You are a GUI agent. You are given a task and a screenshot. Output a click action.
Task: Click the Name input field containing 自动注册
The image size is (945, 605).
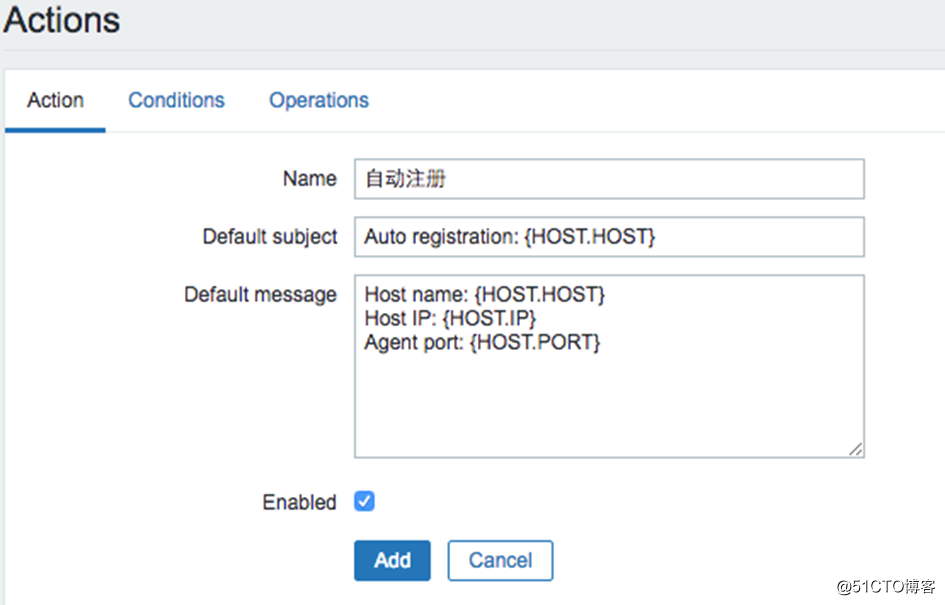point(609,179)
